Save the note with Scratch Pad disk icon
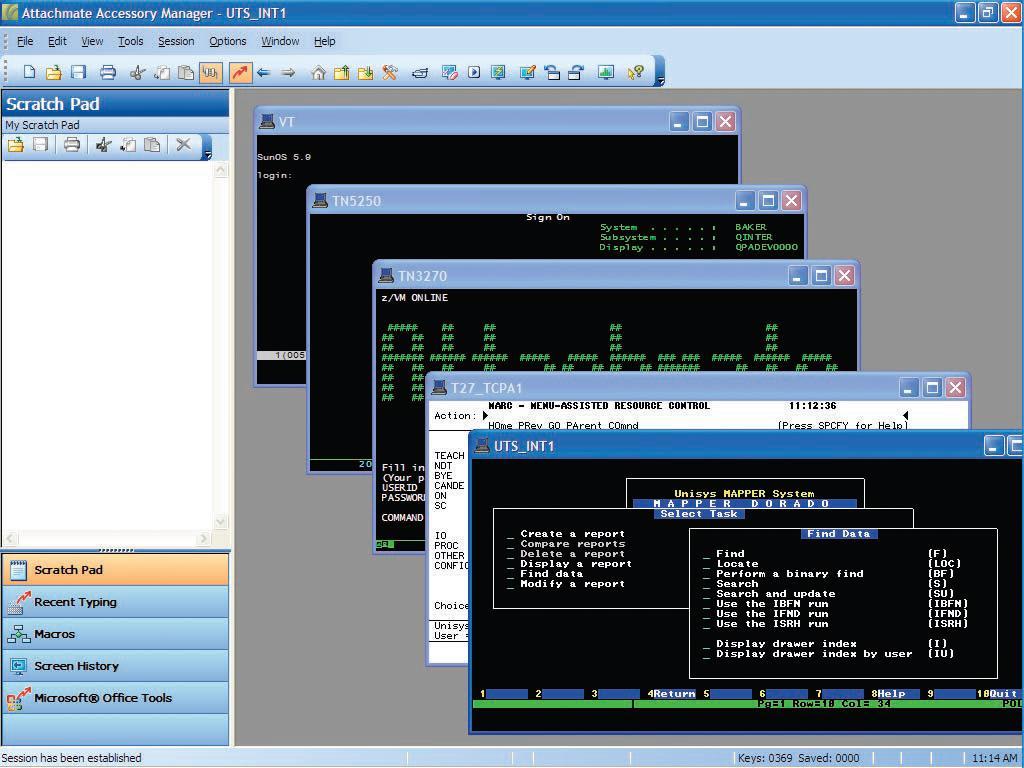 click(x=42, y=145)
